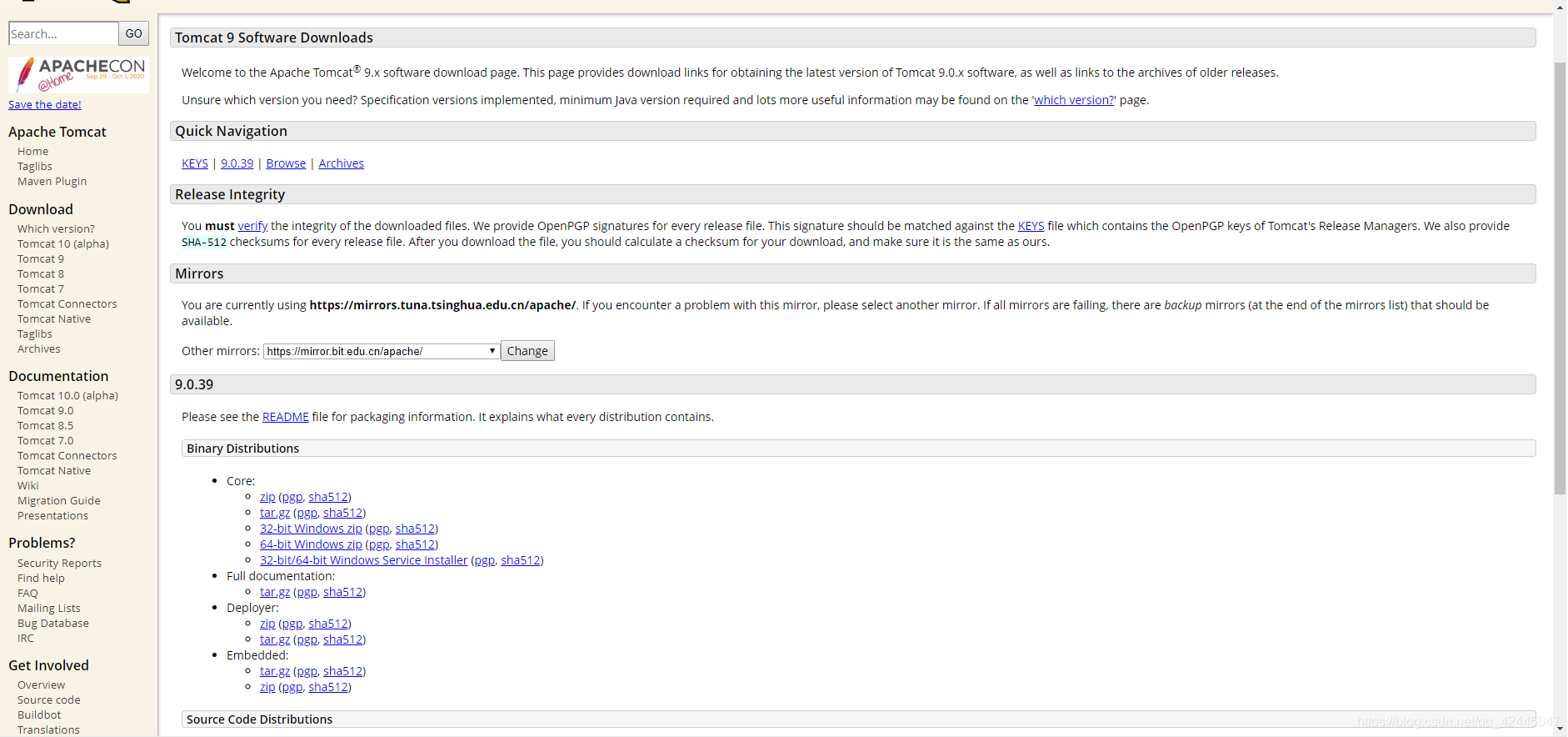Open the Archives link in Quick Navigation
Image resolution: width=1568 pixels, height=737 pixels.
(341, 163)
